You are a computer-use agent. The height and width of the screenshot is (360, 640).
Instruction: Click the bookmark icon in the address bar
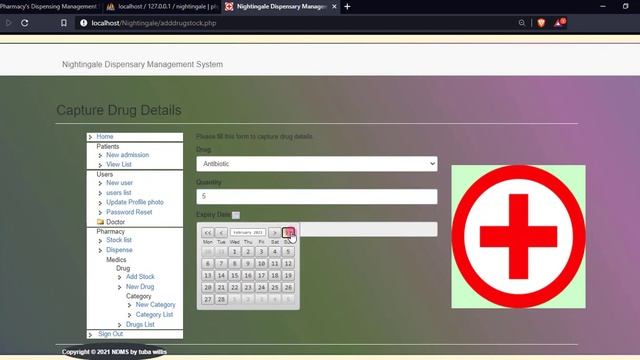point(64,23)
